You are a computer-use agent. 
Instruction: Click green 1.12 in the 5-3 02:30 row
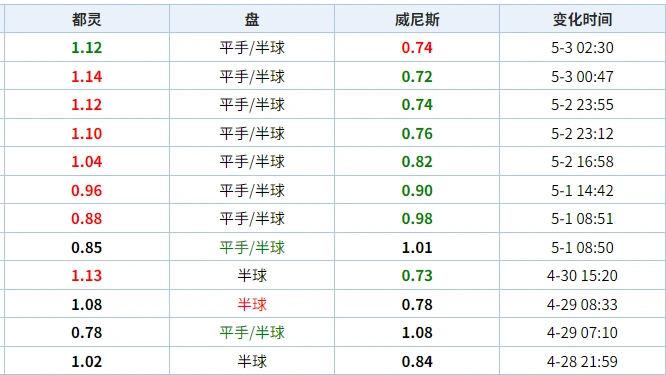87,48
